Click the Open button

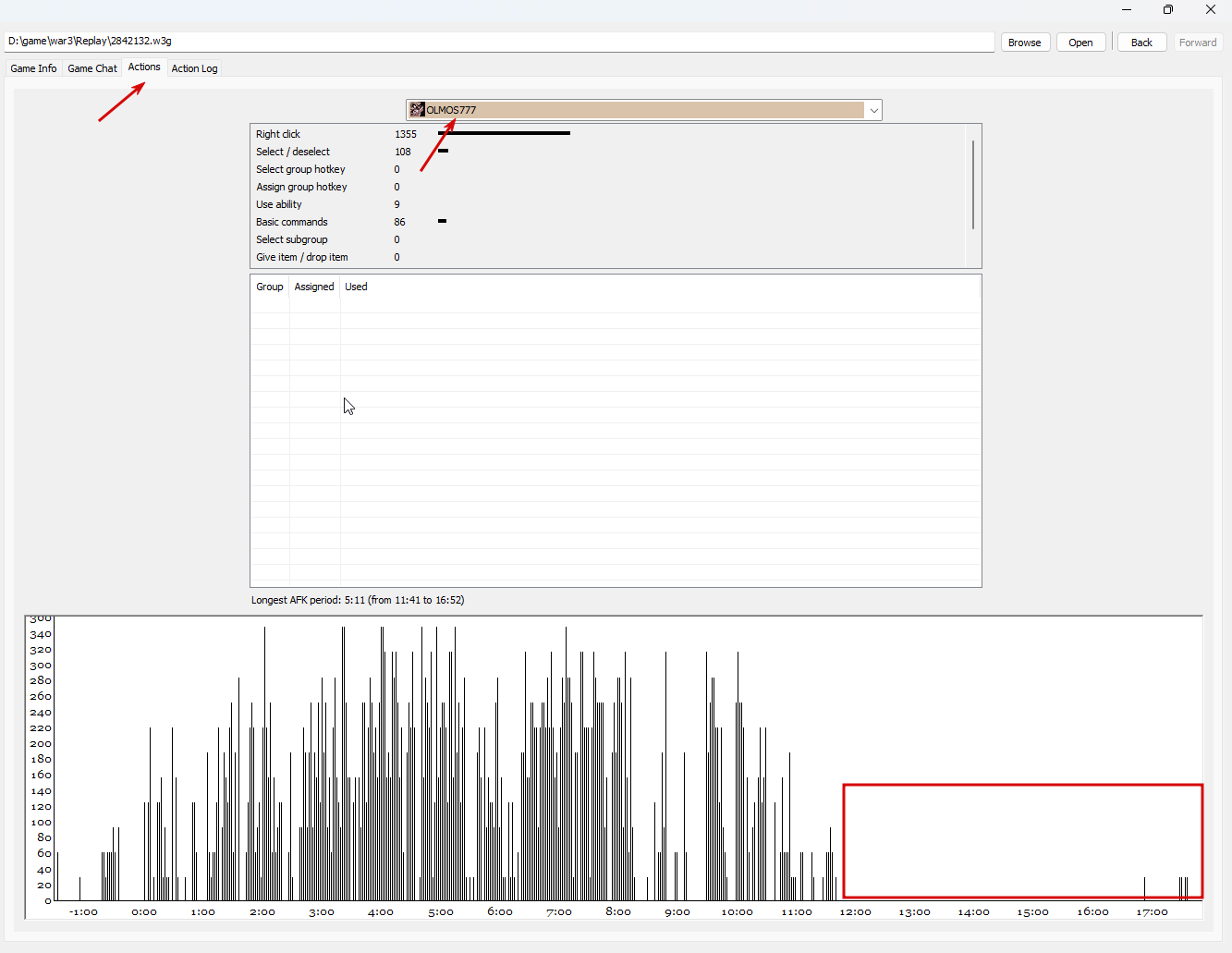[x=1080, y=43]
